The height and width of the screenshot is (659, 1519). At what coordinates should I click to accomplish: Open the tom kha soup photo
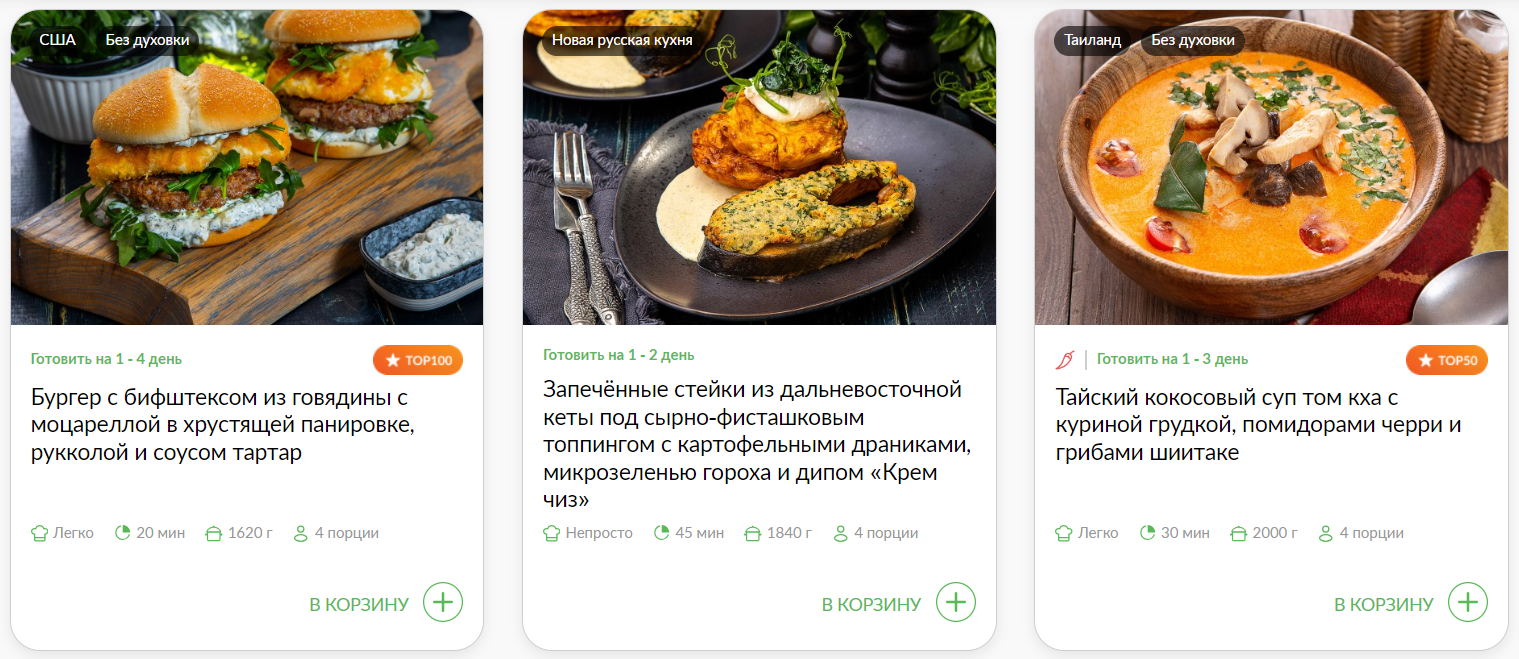[x=1271, y=167]
